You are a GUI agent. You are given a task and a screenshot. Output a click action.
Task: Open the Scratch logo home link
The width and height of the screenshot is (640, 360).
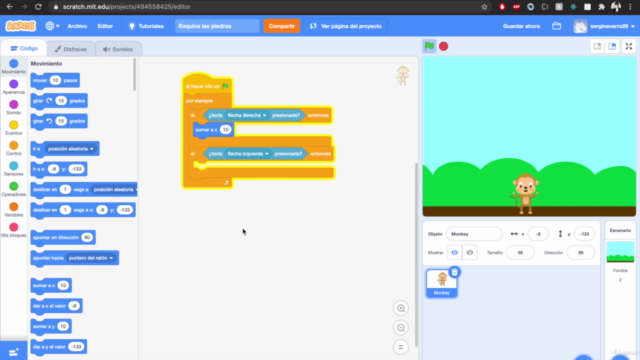(x=20, y=26)
